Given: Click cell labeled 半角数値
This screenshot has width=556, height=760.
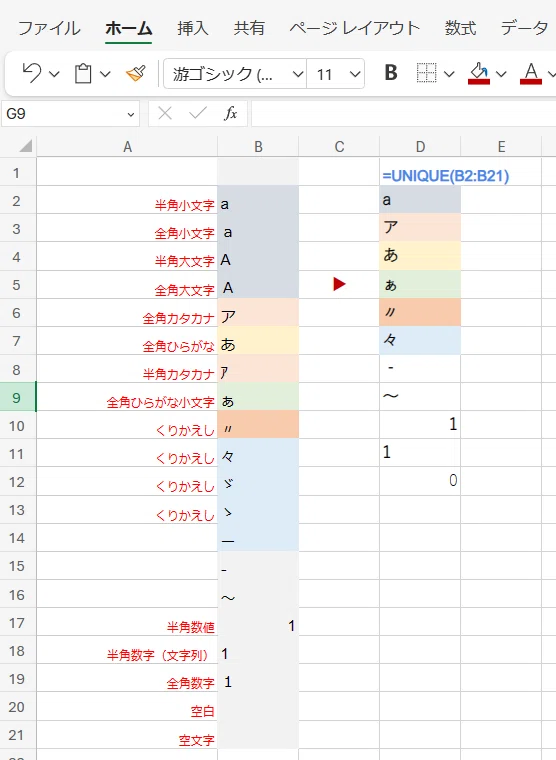Looking at the screenshot, I should point(127,622).
